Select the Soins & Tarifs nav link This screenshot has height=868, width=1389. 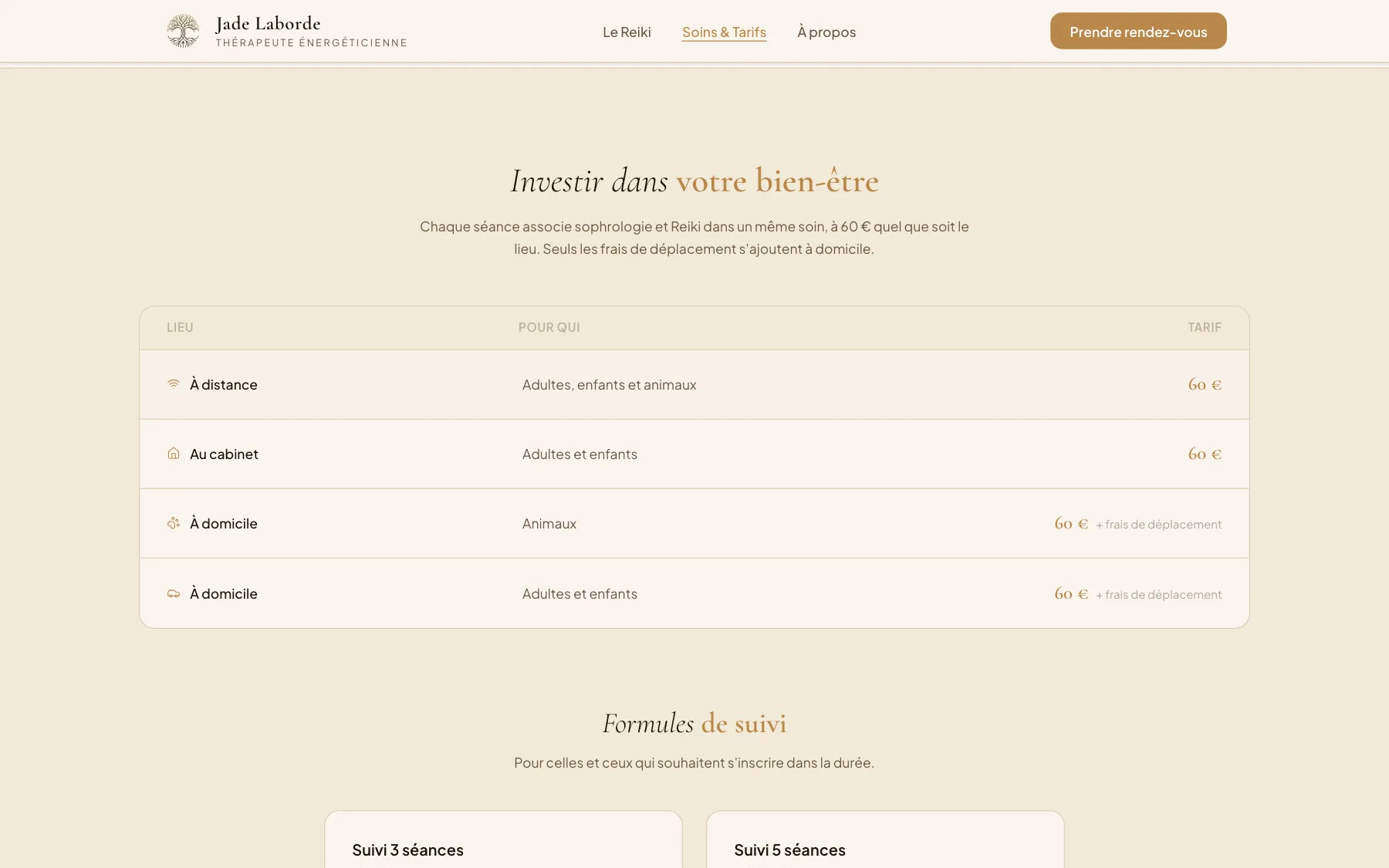pyautogui.click(x=724, y=32)
